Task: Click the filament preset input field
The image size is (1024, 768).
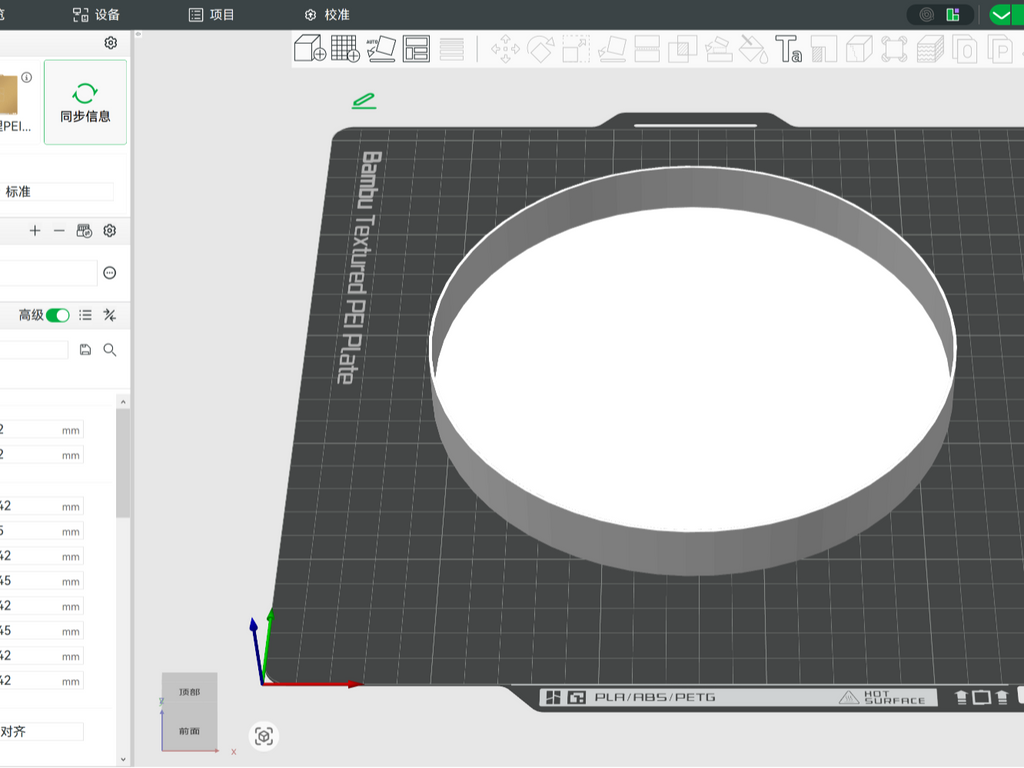Action: point(48,273)
